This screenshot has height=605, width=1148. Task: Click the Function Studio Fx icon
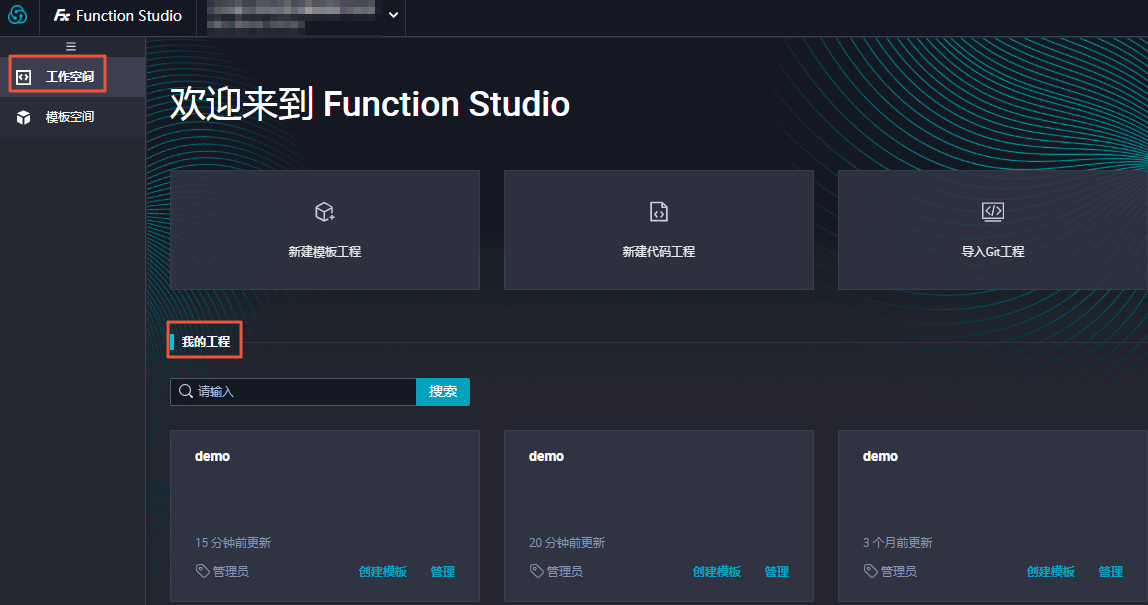[62, 15]
